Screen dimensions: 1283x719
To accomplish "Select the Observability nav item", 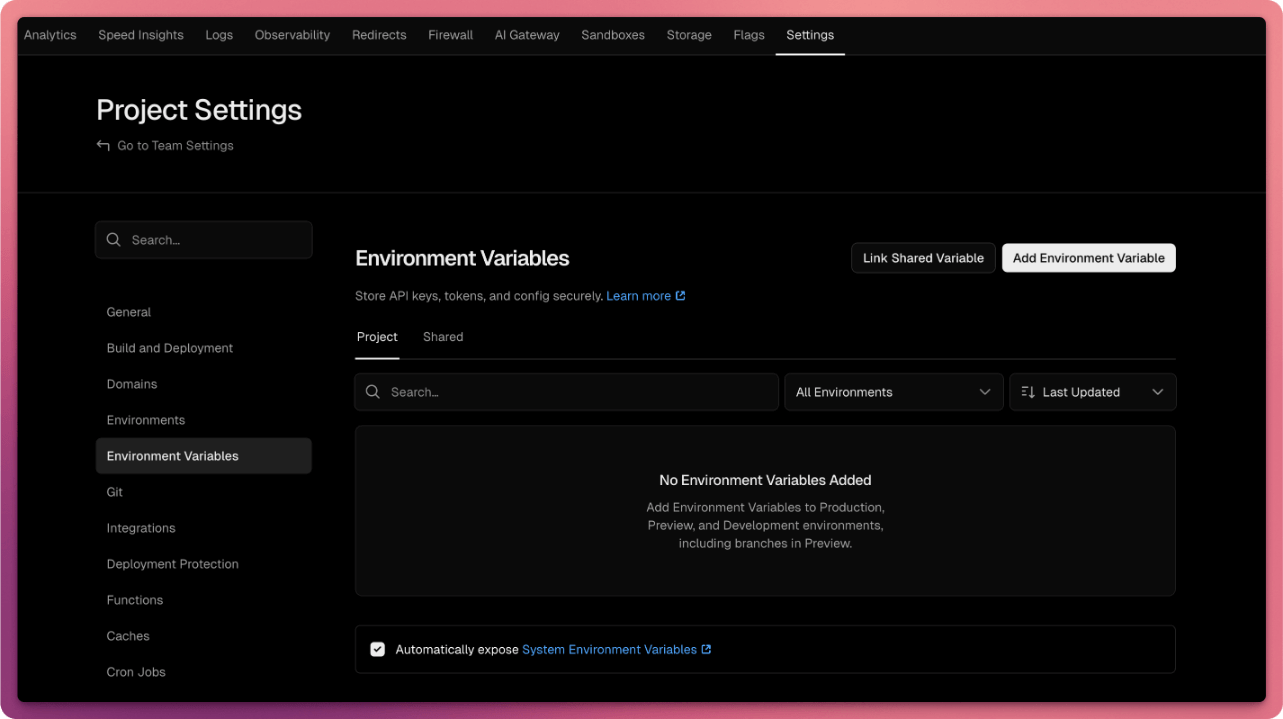I will pos(291,35).
